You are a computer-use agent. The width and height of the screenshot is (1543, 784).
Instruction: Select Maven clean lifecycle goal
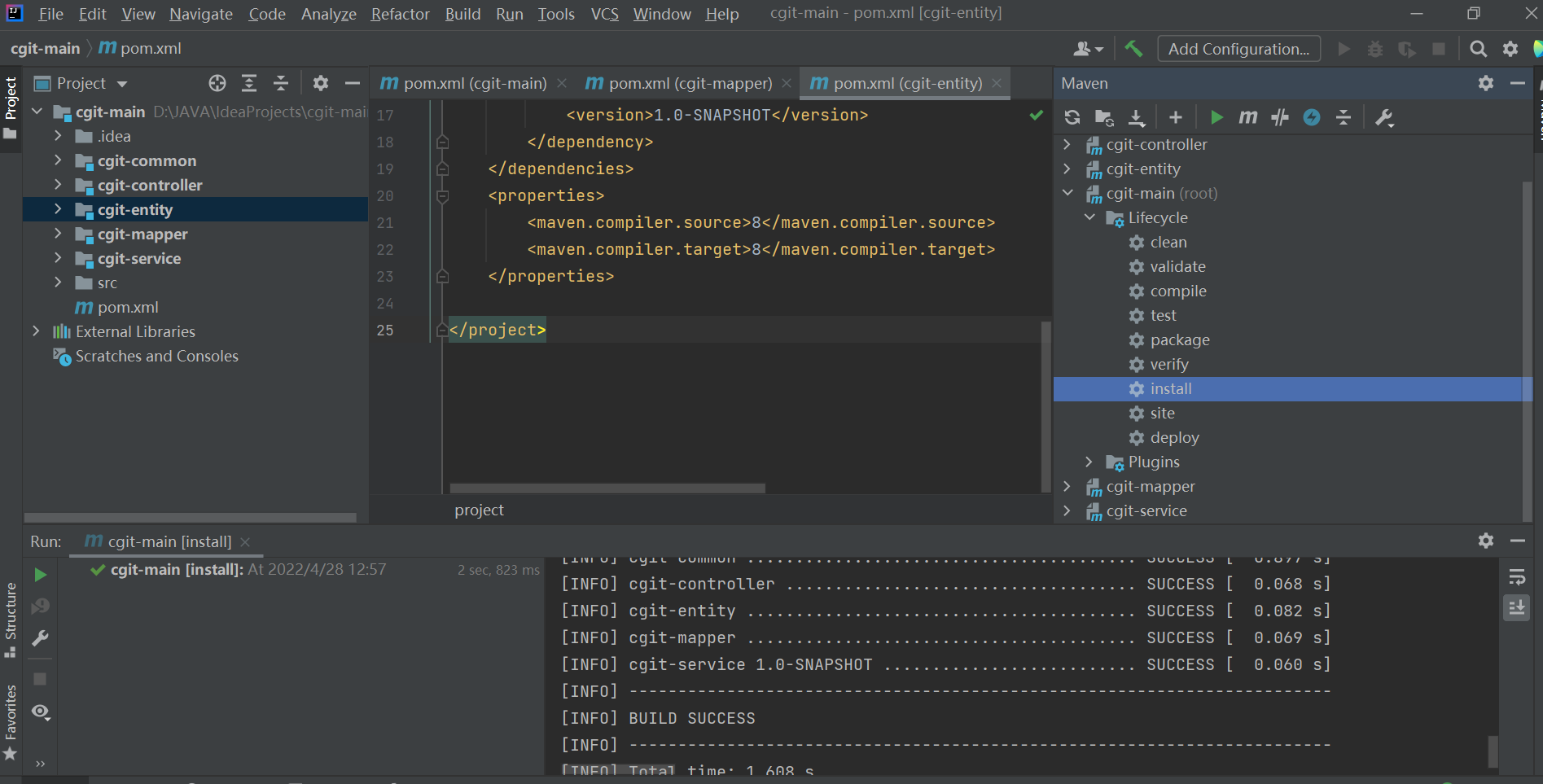1168,242
